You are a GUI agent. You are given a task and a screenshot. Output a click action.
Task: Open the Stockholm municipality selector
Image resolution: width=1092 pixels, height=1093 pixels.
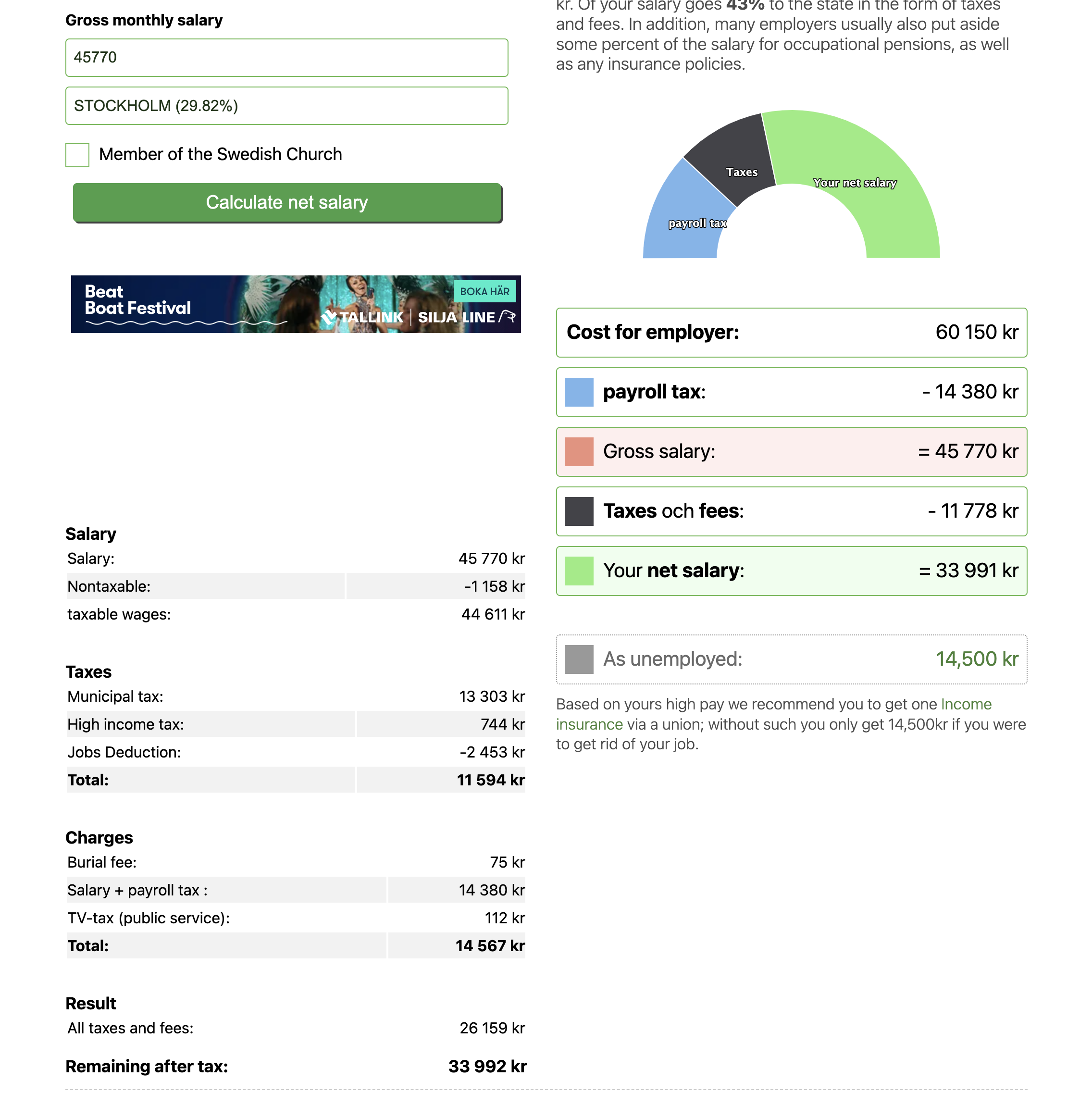[x=286, y=106]
